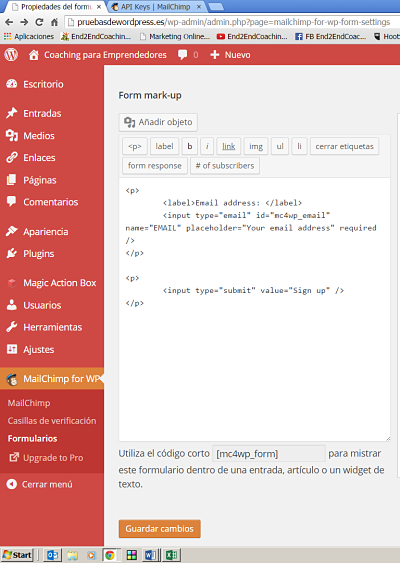400x563 pixels.
Task: Reload the page with refresh icon
Action: click(39, 22)
